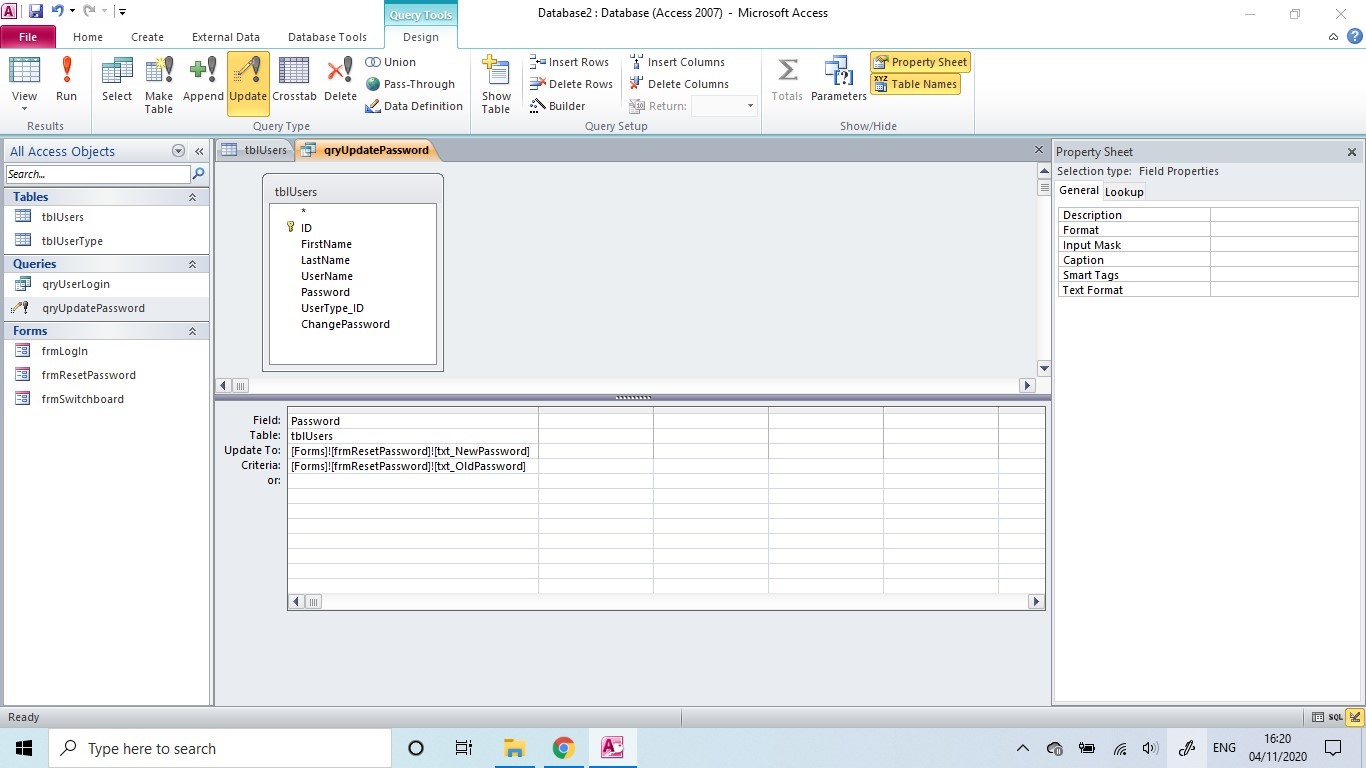Open the Show Table dialog

click(x=496, y=83)
